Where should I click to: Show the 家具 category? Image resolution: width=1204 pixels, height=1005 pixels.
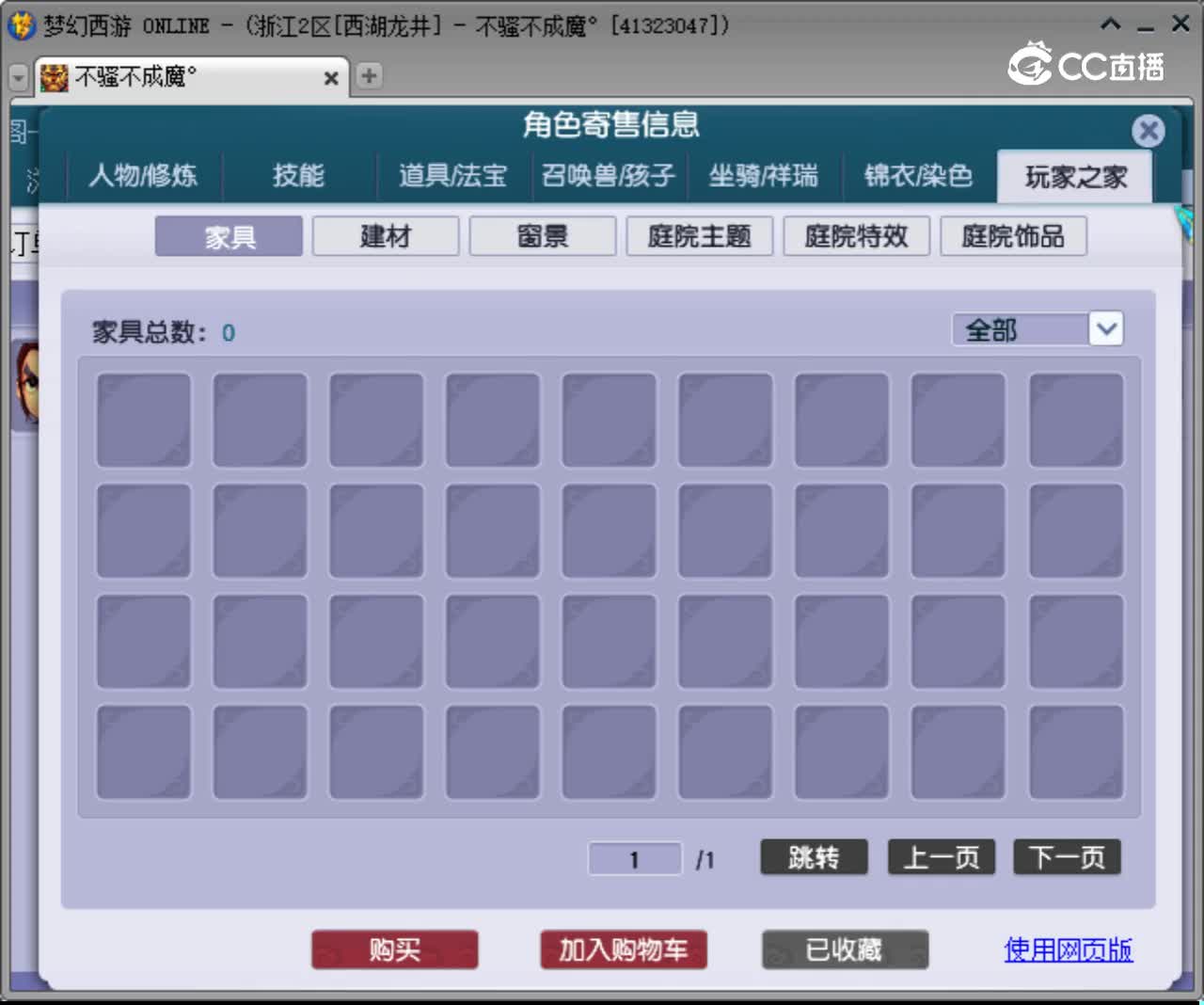(229, 236)
